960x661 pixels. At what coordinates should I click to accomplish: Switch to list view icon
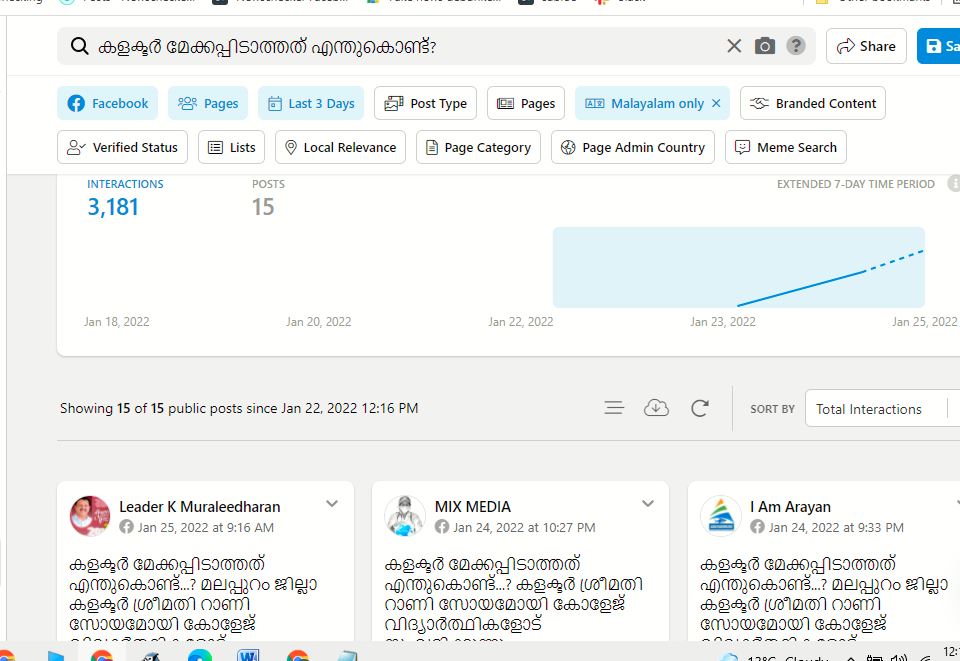point(614,408)
